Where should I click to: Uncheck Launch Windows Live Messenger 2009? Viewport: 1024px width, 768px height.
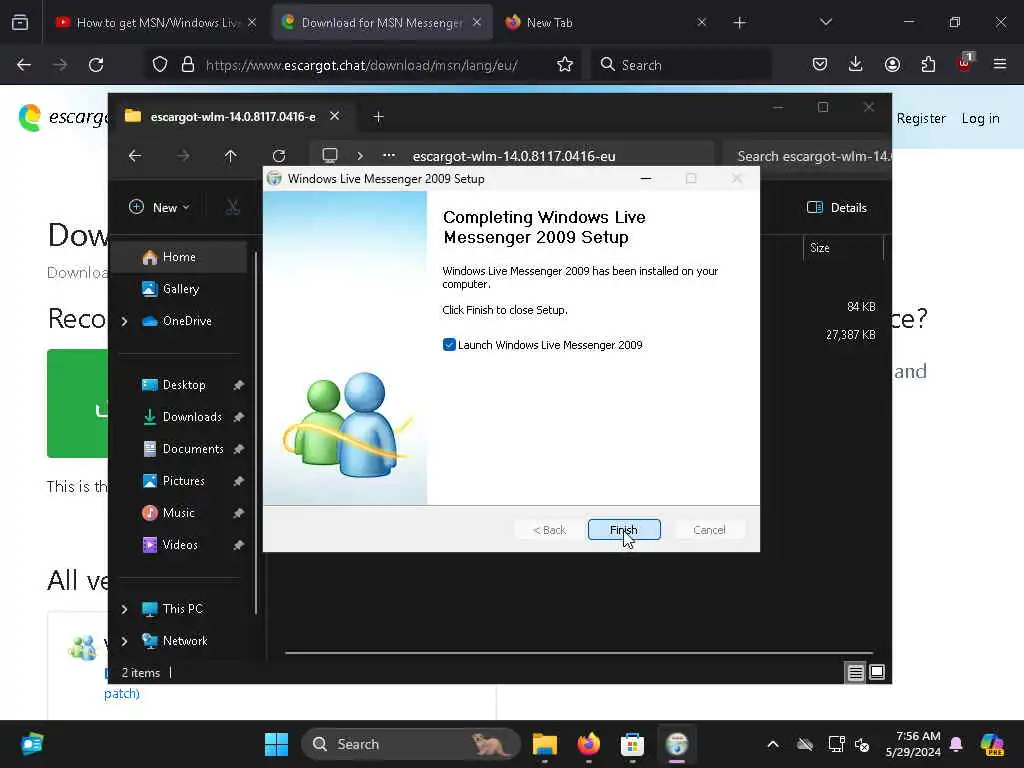click(449, 345)
